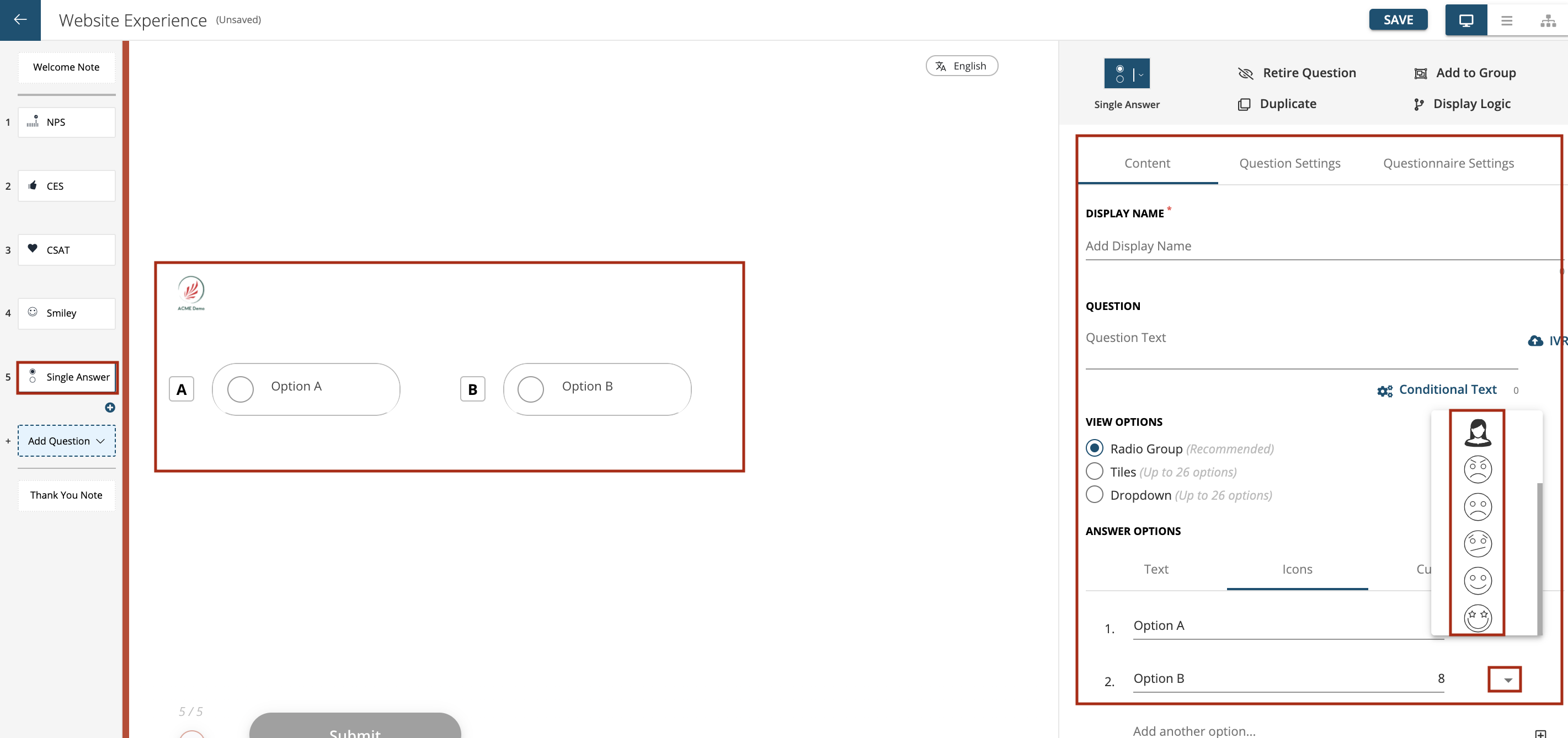Viewport: 1568px width, 738px height.
Task: Select the Tiles view option
Action: [x=1094, y=472]
